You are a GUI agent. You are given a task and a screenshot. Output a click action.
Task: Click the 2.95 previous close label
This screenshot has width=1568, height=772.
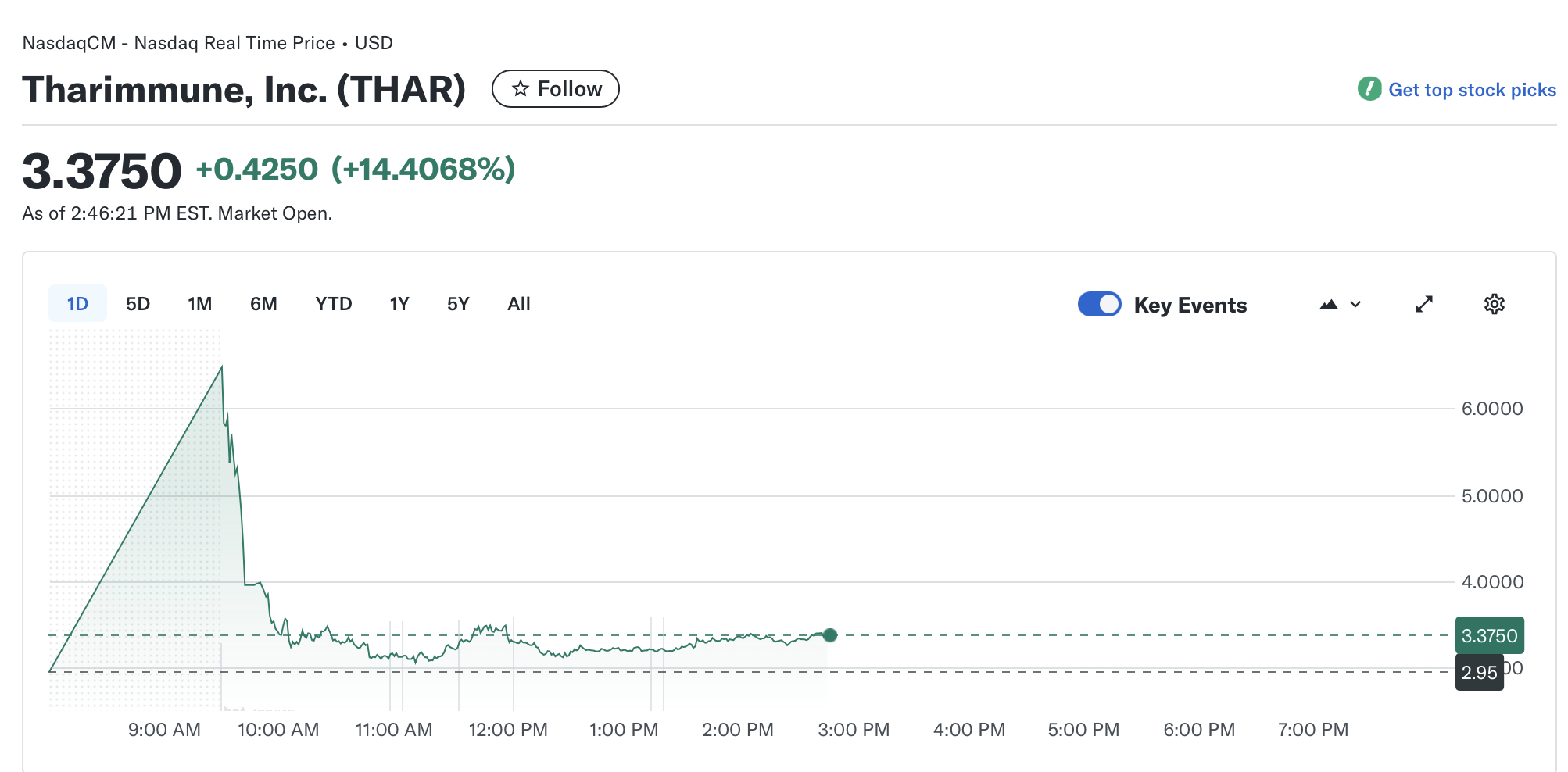1478,673
